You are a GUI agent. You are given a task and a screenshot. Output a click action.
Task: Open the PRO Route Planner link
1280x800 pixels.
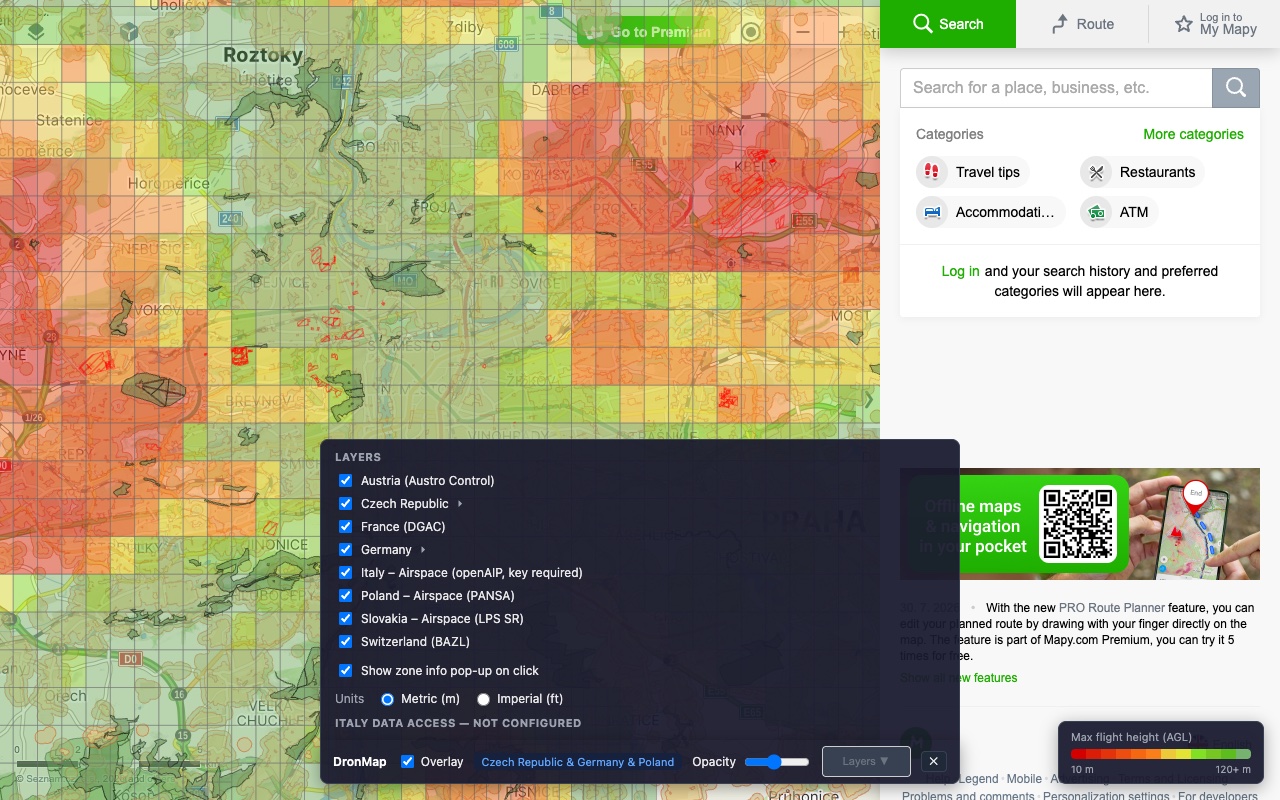[x=1112, y=608]
